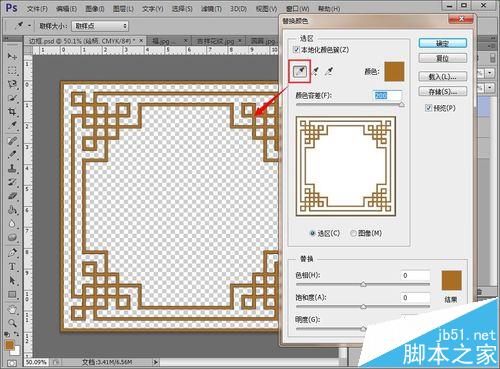Select the 选区(C) radio button
Viewport: 500px width, 369px height.
(x=312, y=233)
